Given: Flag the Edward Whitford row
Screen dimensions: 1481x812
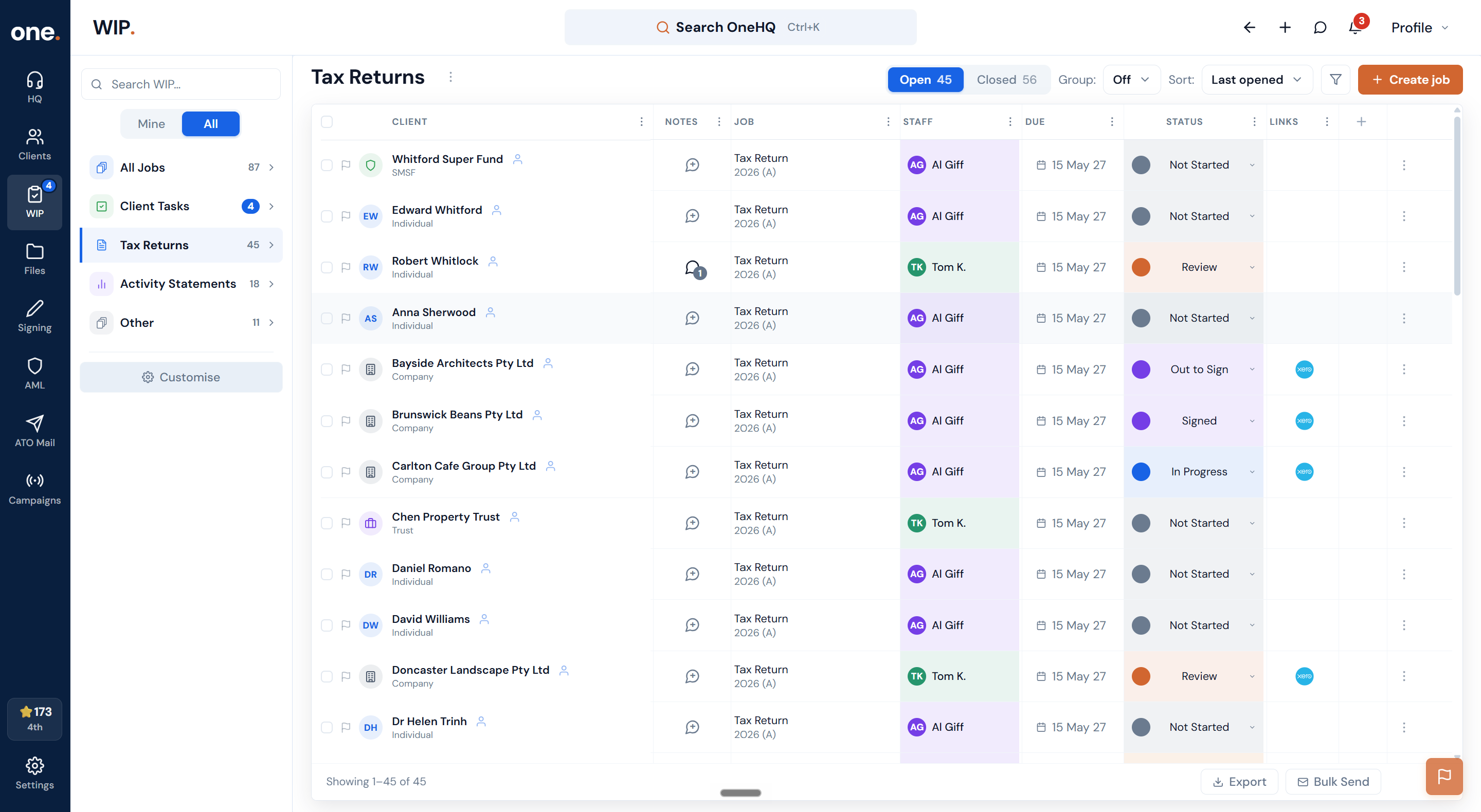Looking at the screenshot, I should 346,216.
